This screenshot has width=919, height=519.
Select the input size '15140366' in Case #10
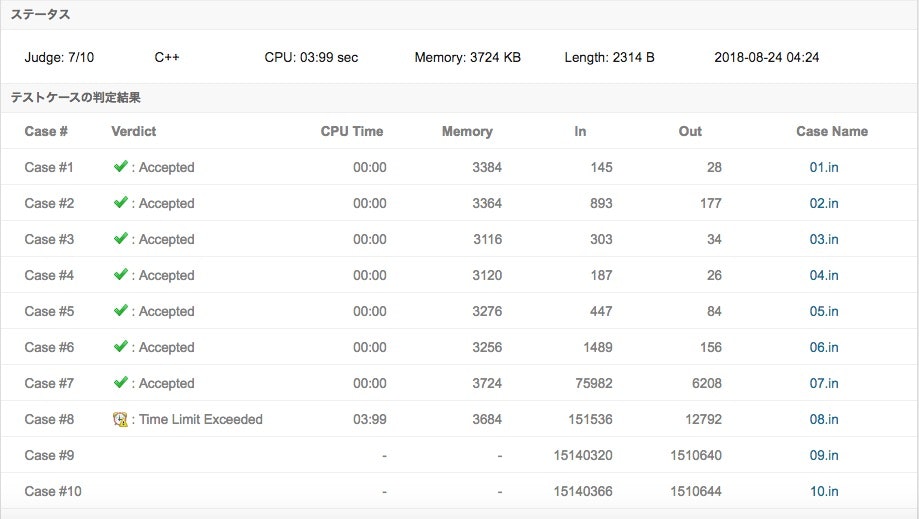point(583,491)
